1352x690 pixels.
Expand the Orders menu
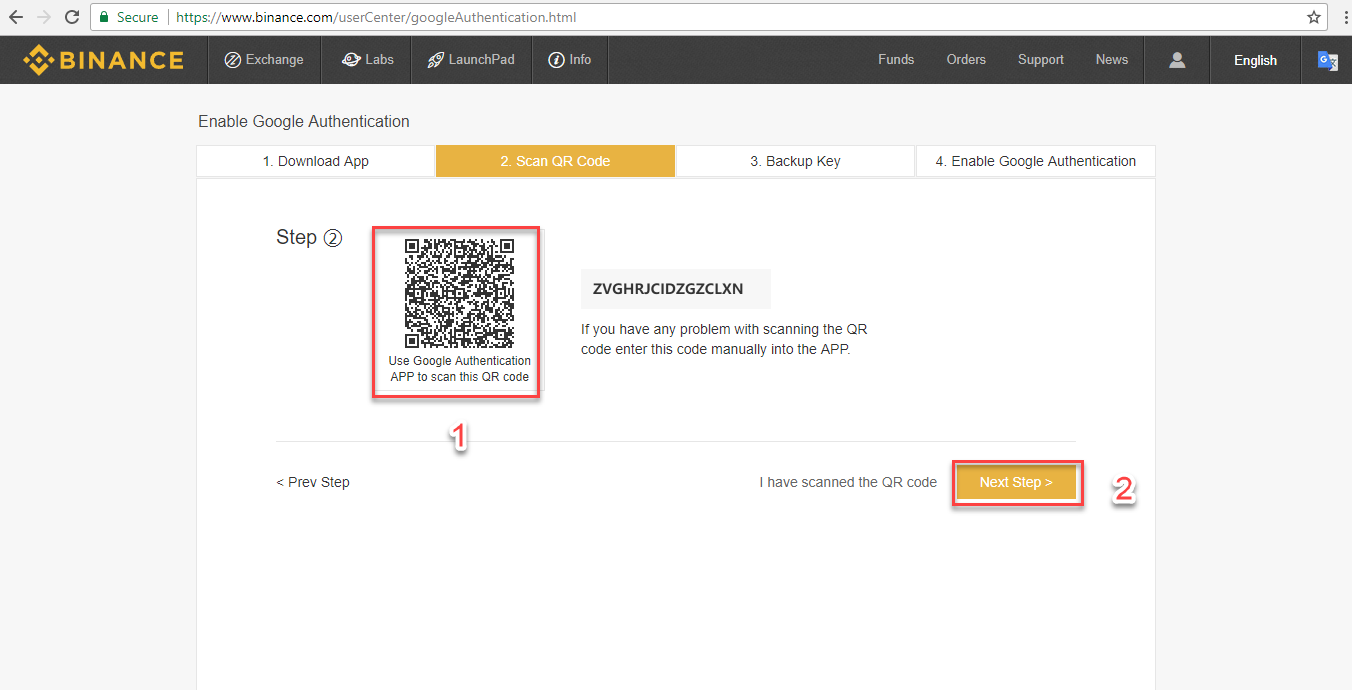point(966,60)
